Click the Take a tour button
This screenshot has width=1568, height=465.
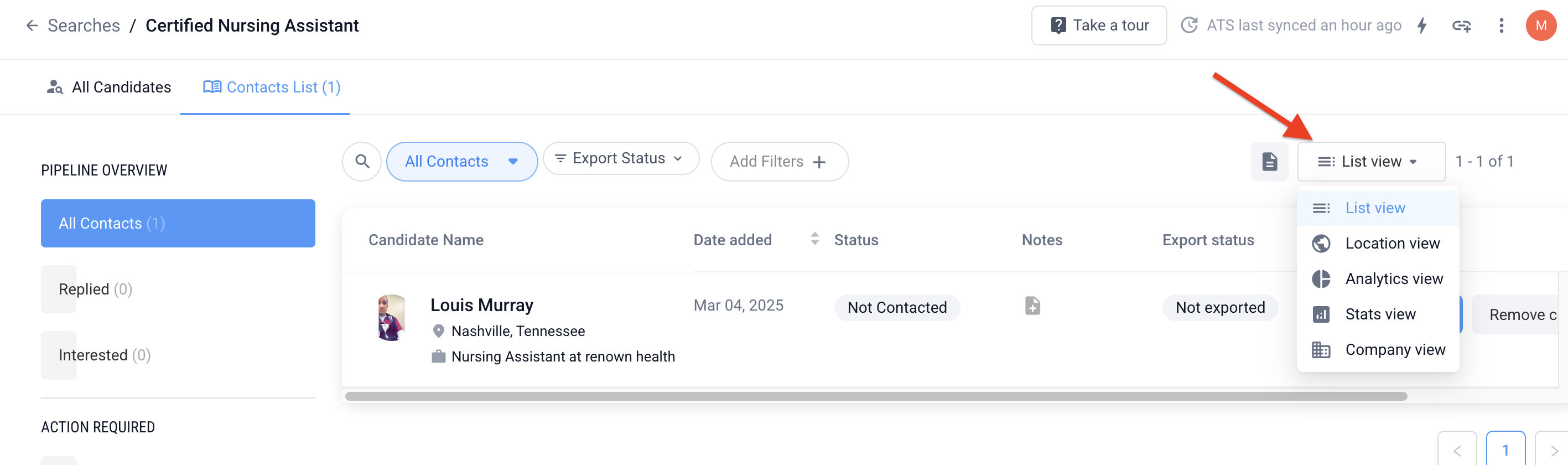pyautogui.click(x=1099, y=25)
